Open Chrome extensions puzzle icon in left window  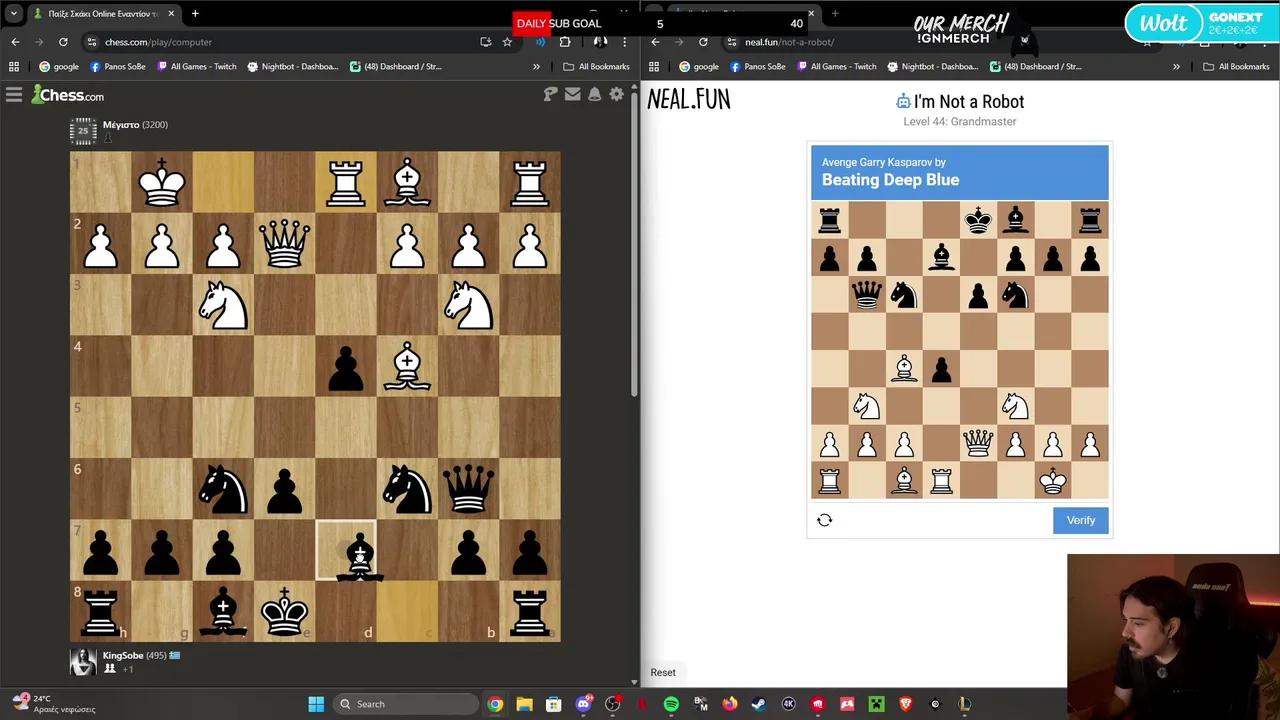coord(565,42)
